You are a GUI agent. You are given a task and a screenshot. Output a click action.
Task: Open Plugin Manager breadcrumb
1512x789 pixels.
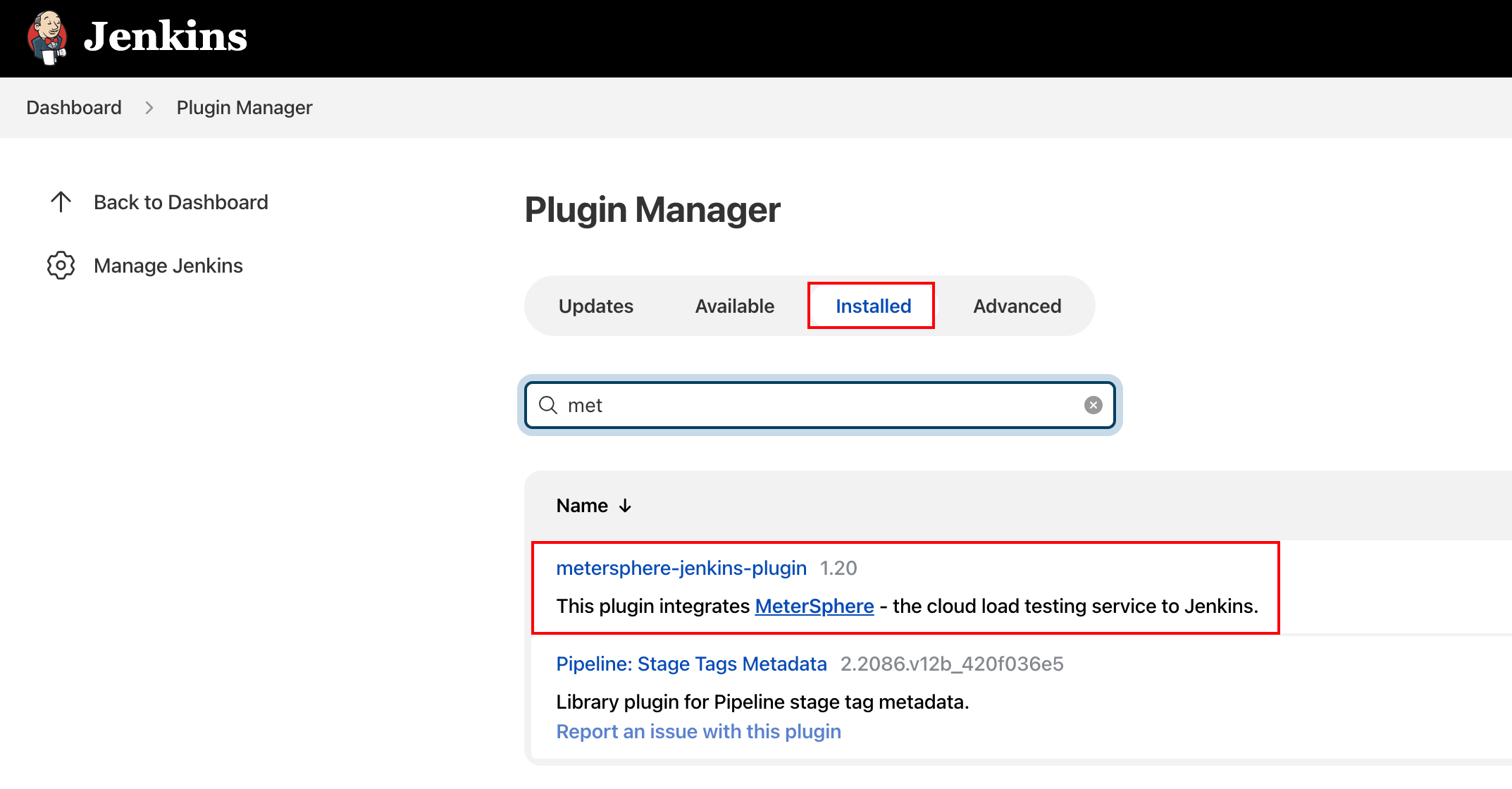click(244, 108)
